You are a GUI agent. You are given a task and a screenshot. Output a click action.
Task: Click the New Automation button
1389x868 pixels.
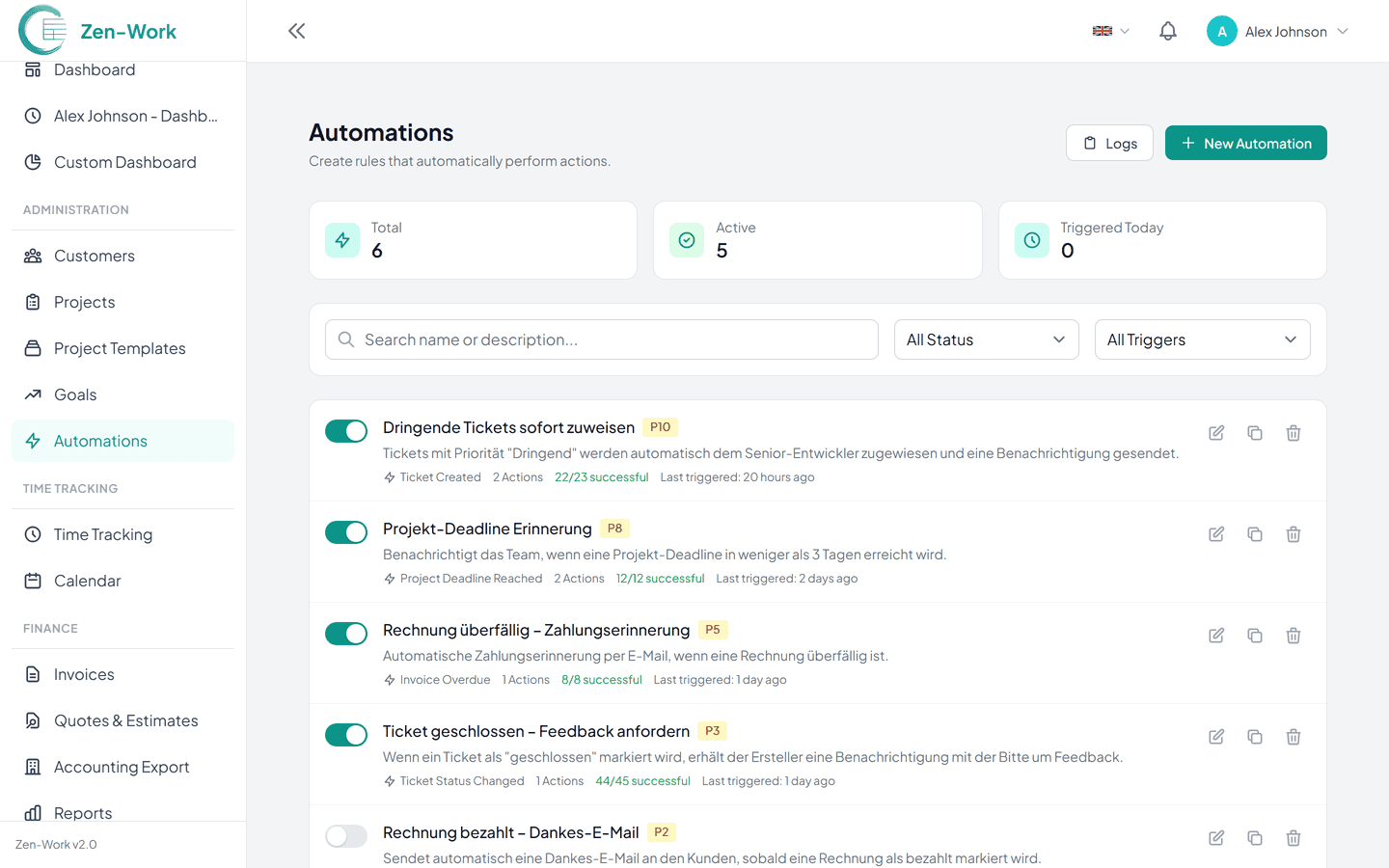point(1245,142)
